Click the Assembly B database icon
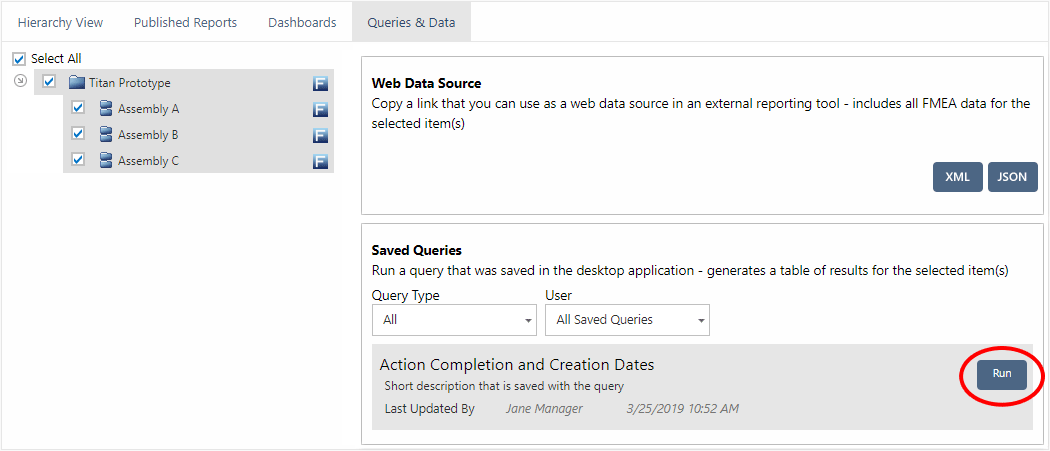The width and height of the screenshot is (1050, 451). point(106,135)
